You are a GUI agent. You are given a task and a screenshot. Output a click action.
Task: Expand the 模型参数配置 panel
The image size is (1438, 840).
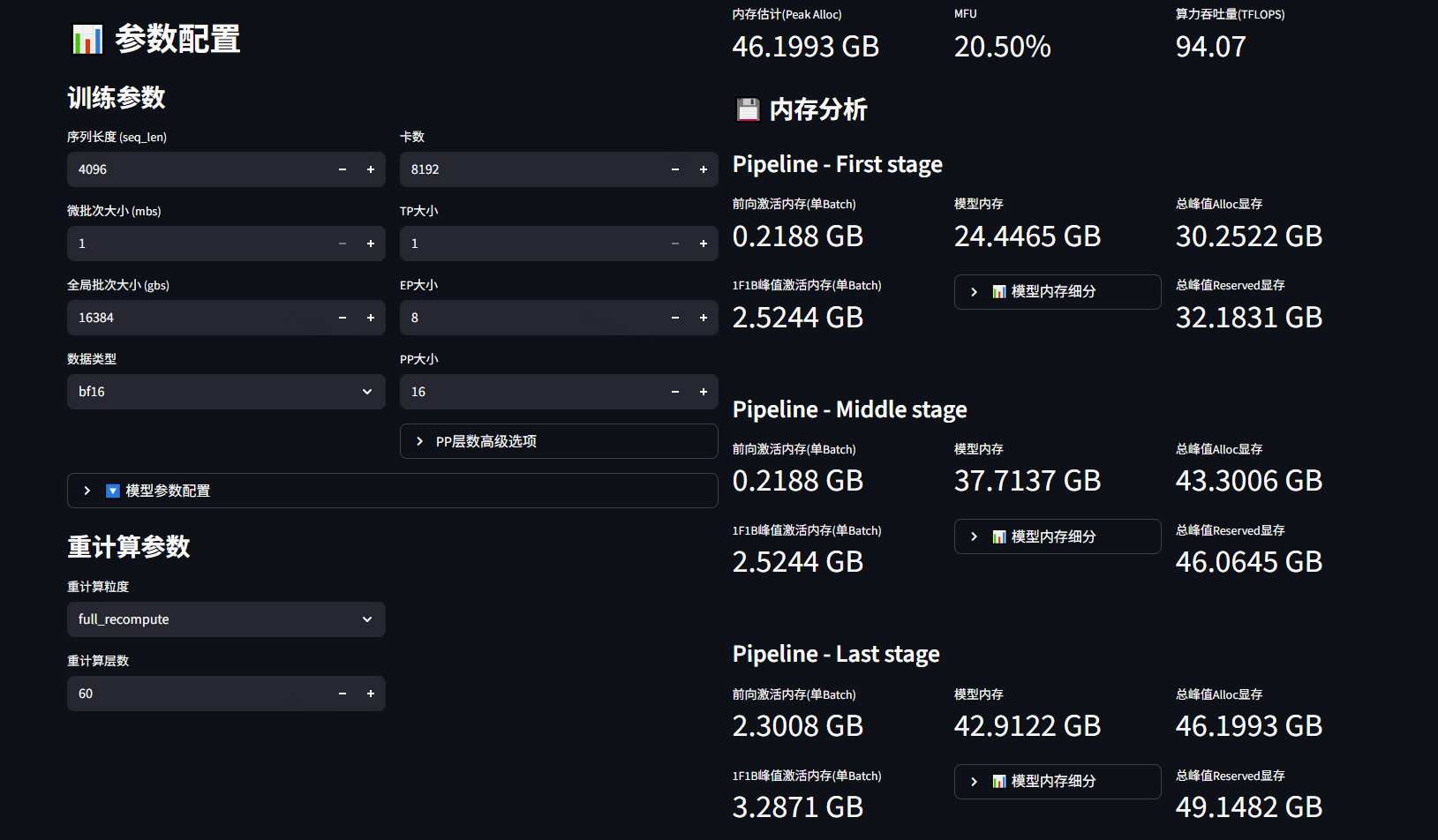[x=392, y=491]
